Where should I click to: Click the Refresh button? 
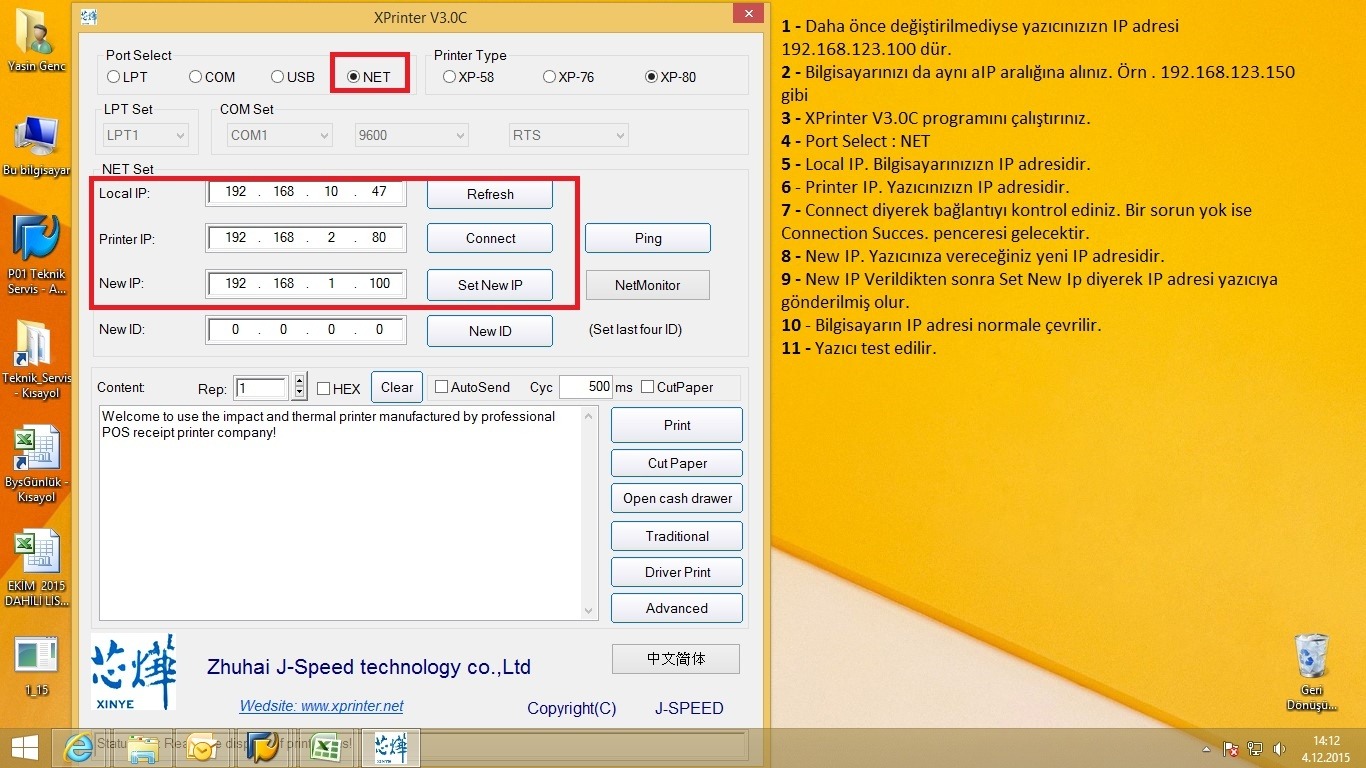tap(490, 194)
